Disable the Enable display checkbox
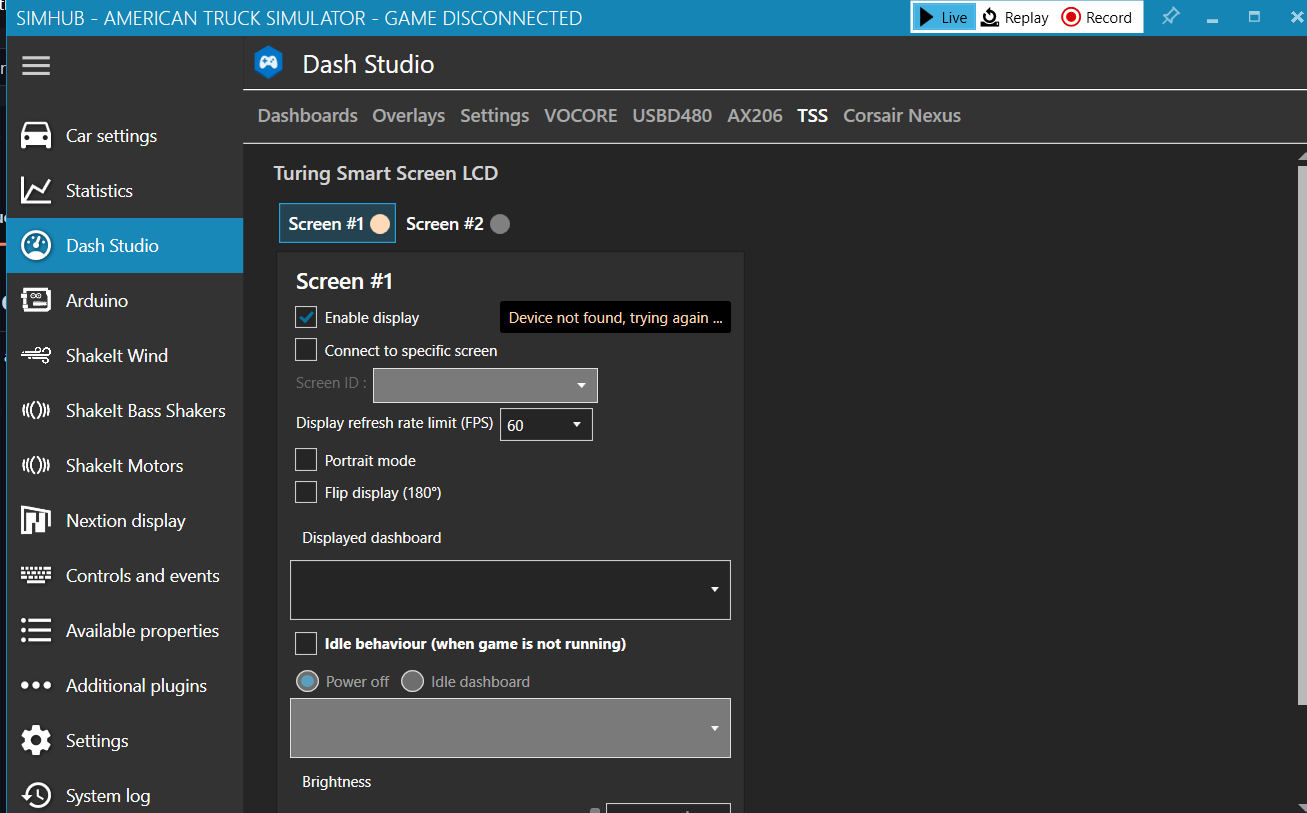Image resolution: width=1307 pixels, height=813 pixels. click(x=306, y=317)
